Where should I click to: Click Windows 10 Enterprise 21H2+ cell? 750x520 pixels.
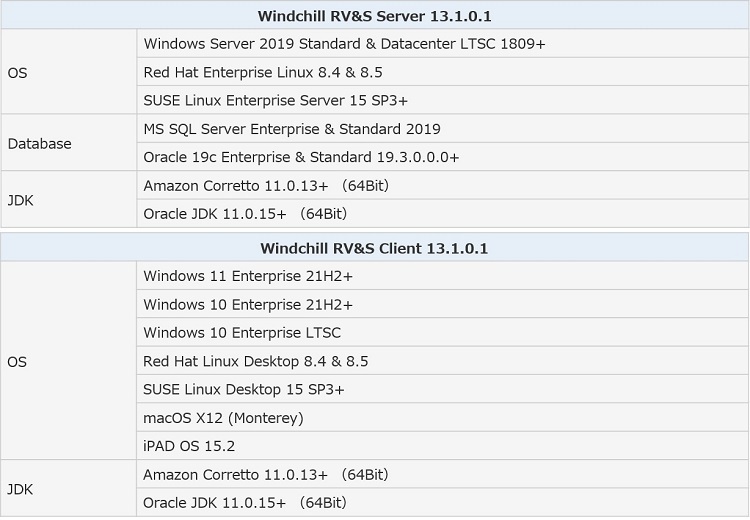[x=248, y=304]
